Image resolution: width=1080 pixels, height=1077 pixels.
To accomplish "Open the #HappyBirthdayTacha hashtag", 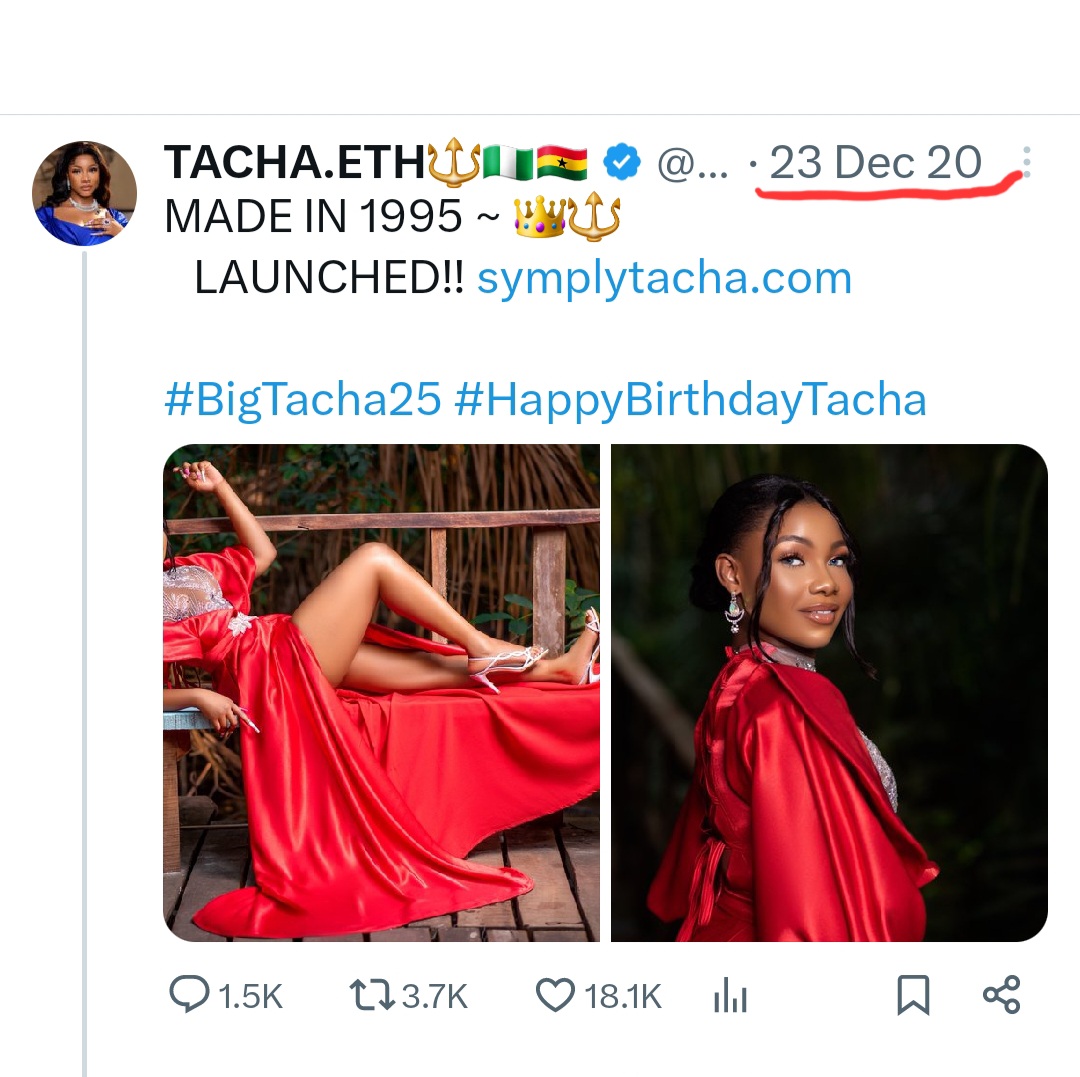I will (x=690, y=400).
